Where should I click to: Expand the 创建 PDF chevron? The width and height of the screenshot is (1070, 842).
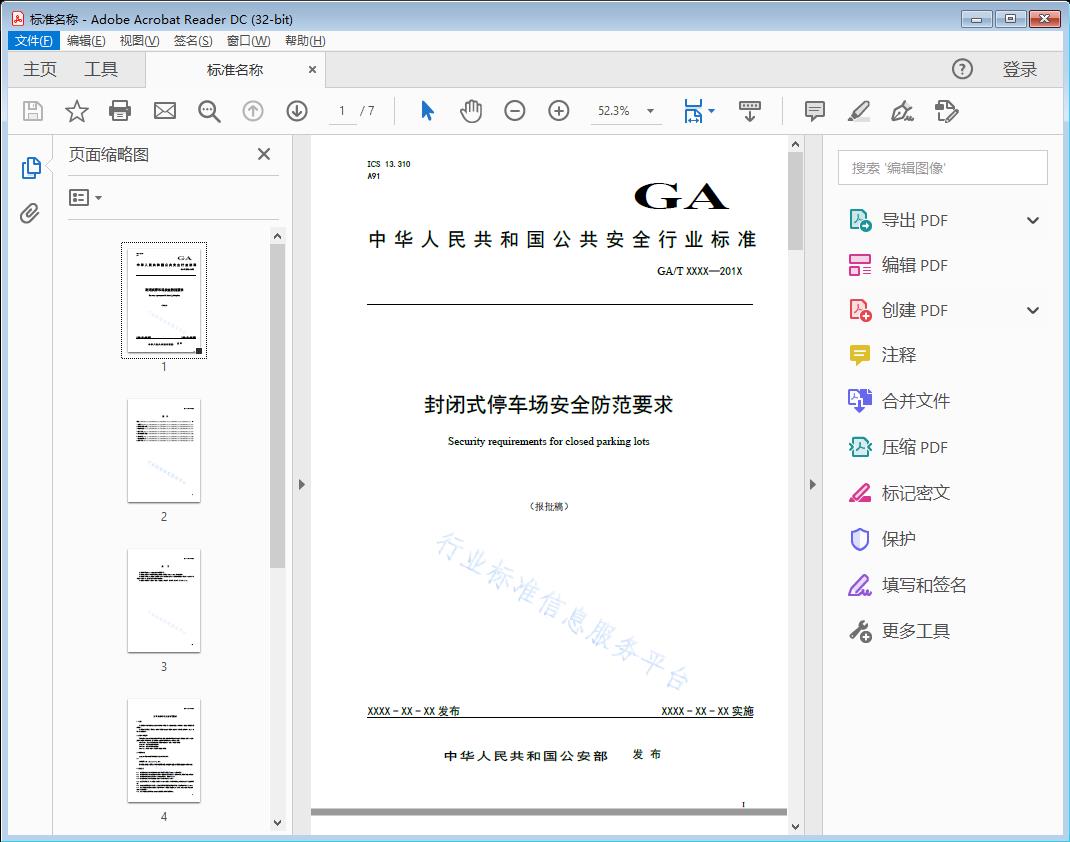click(x=1032, y=310)
